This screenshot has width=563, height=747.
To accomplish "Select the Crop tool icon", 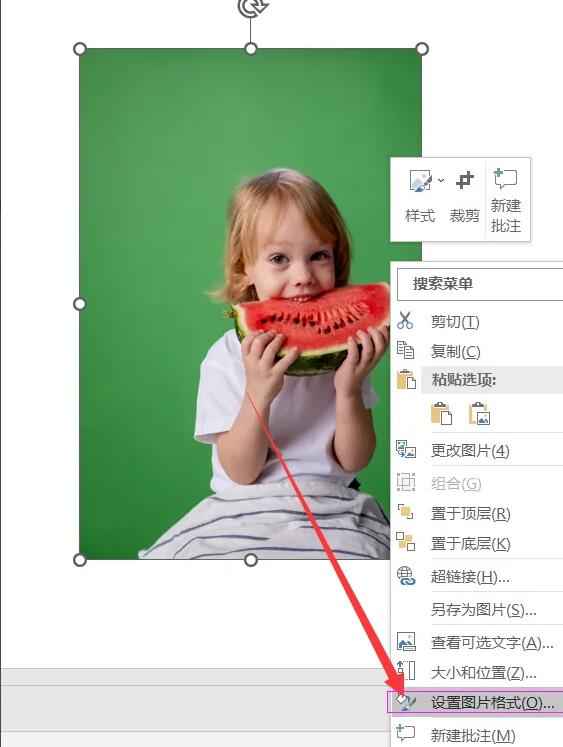I will 465,181.
